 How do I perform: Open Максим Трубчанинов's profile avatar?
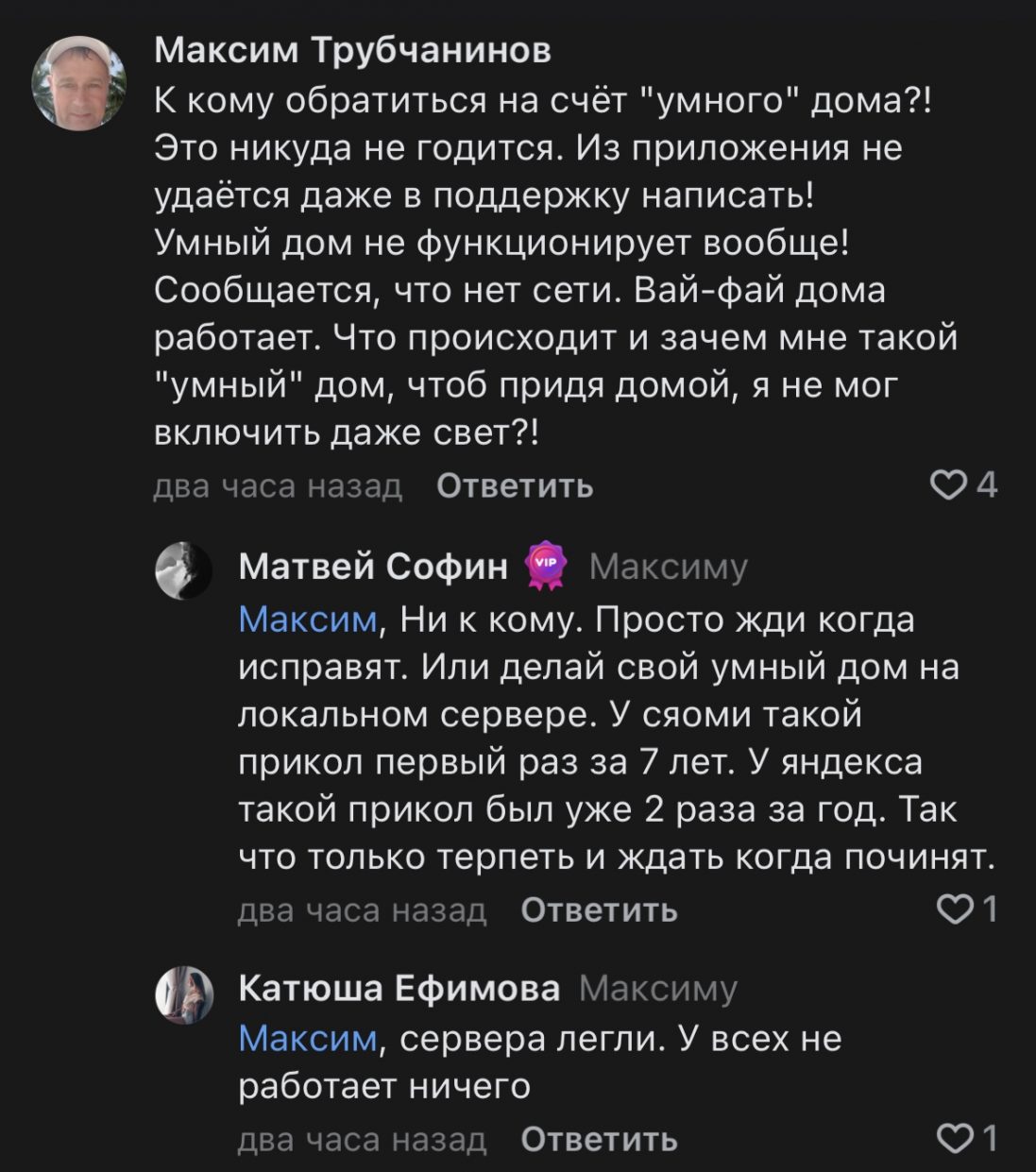tap(79, 83)
